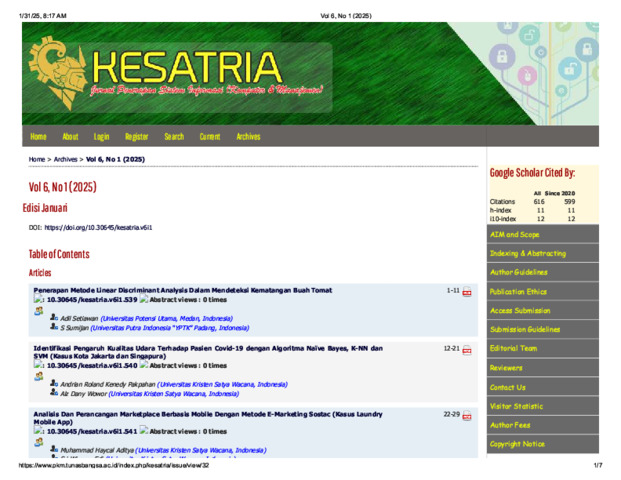Open the Author Guidelines sidebar link
The width and height of the screenshot is (621, 480).
point(518,272)
